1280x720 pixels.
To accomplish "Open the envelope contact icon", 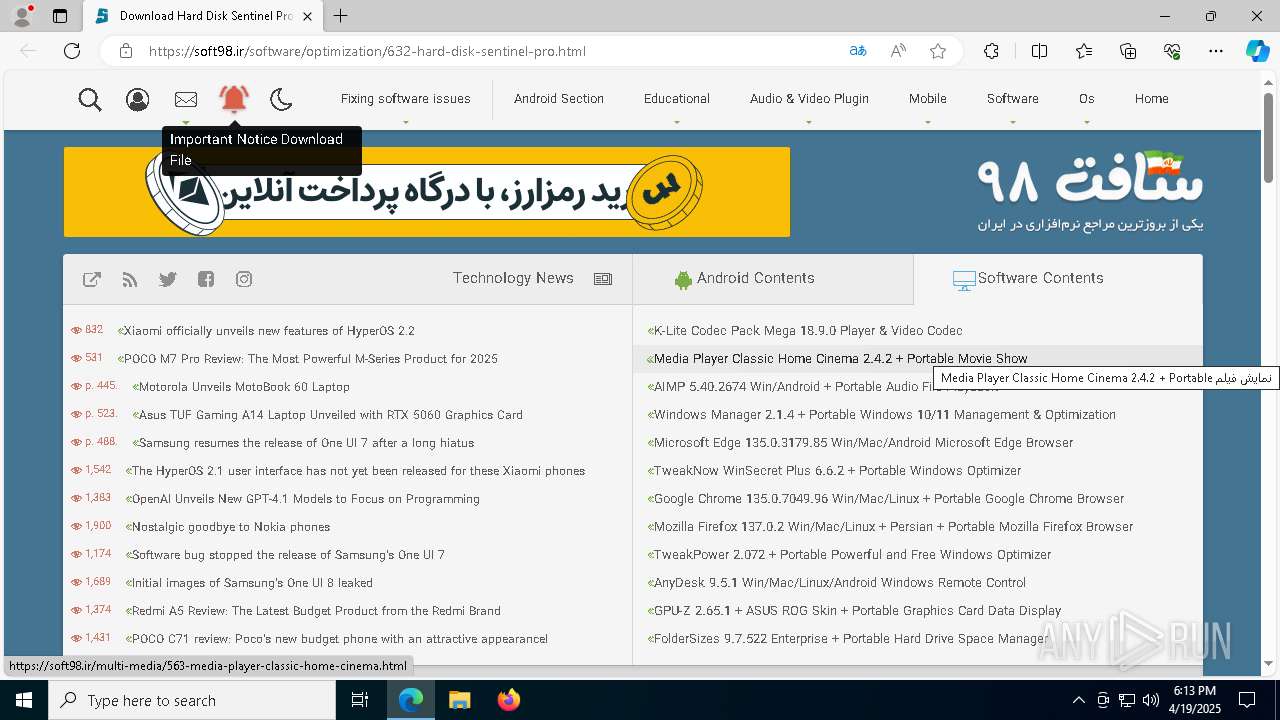I will tap(186, 99).
